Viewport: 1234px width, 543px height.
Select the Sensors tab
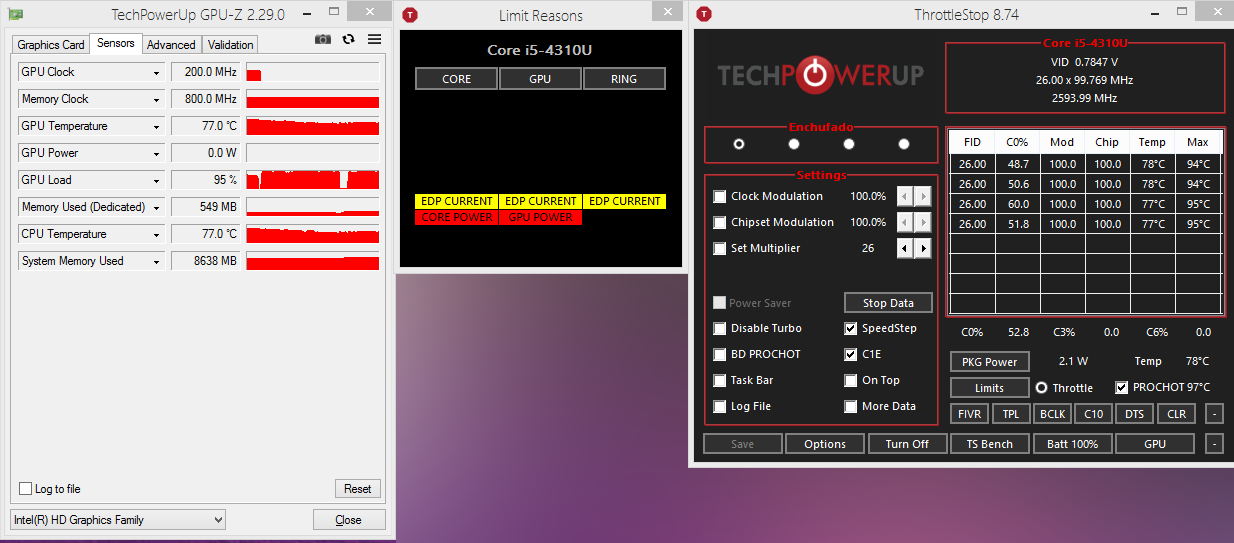pos(116,44)
